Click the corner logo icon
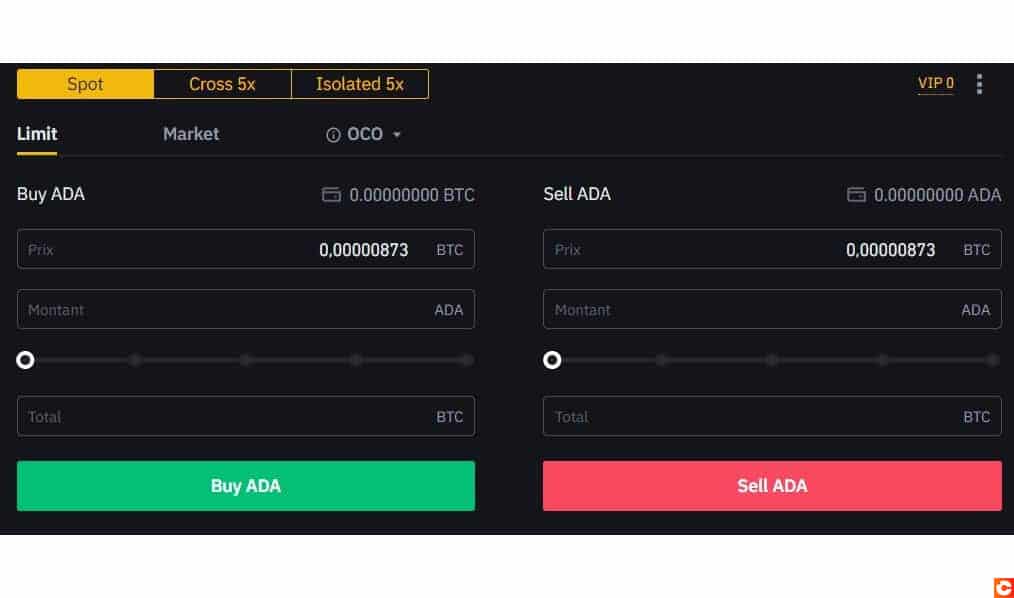The image size is (1014, 598). [1003, 587]
